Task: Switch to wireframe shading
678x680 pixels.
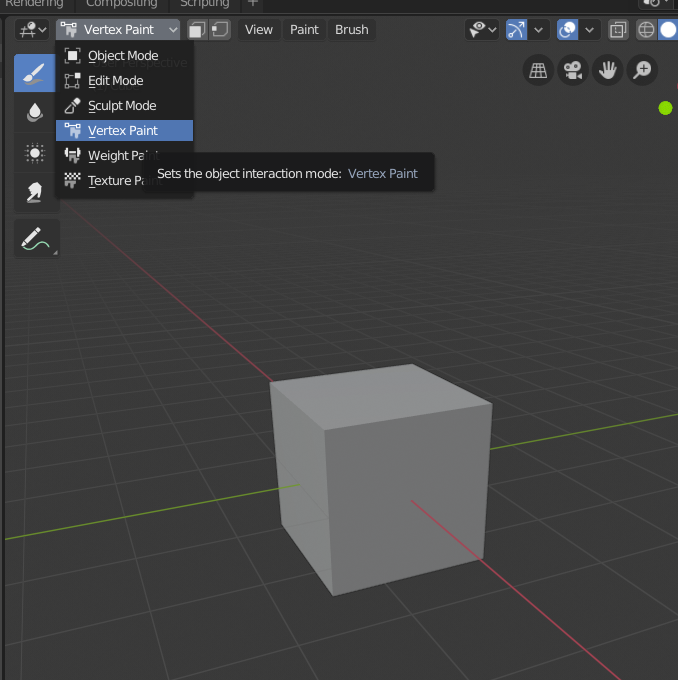Action: point(646,30)
